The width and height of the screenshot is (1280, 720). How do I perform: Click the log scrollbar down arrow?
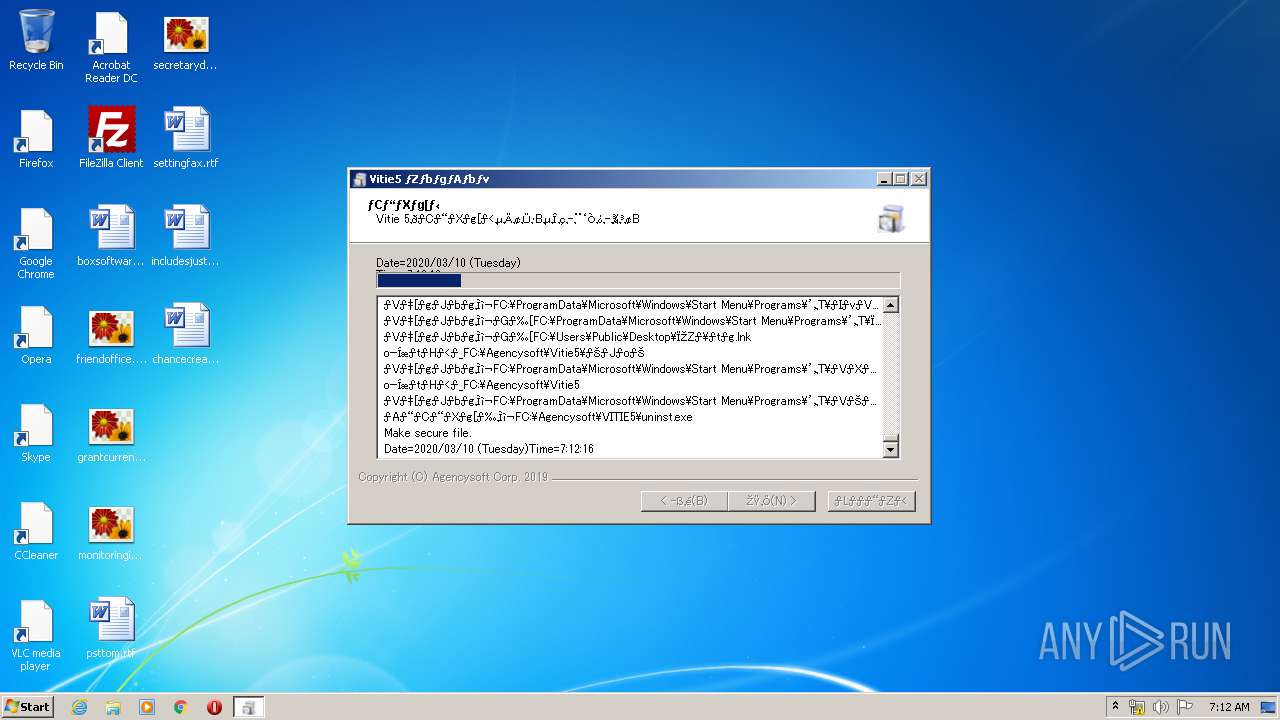pyautogui.click(x=891, y=450)
